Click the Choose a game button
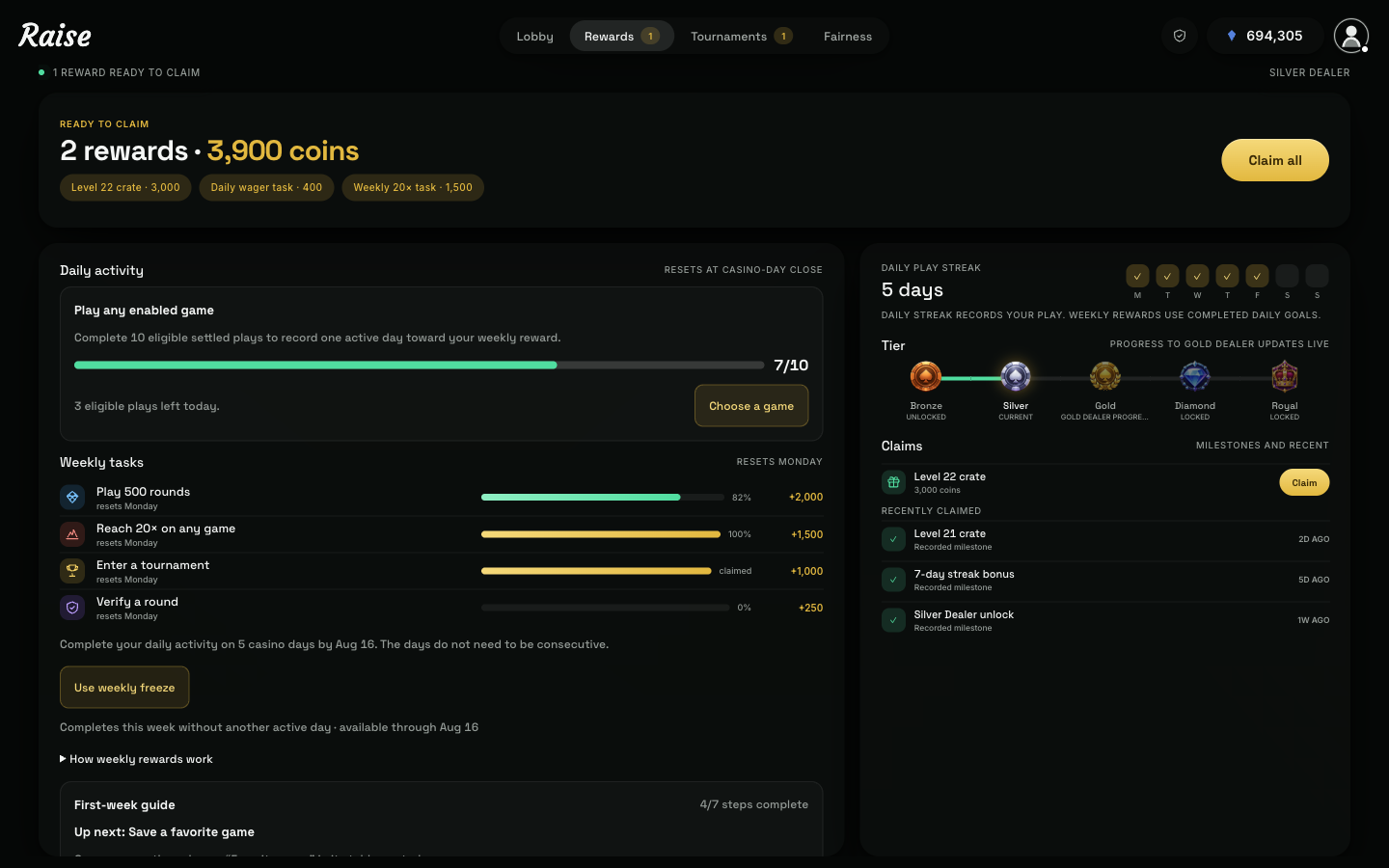Image resolution: width=1389 pixels, height=868 pixels. (751, 406)
